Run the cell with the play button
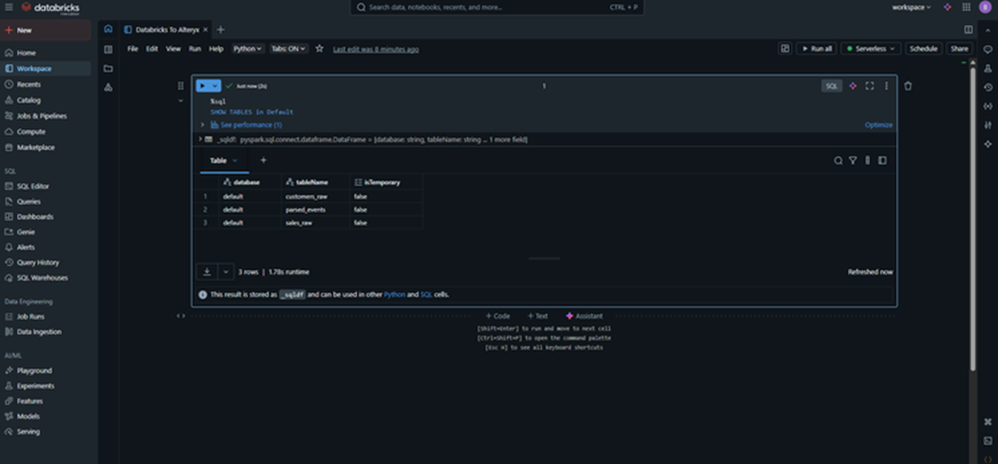Screen dimensions: 998x464 (202, 86)
